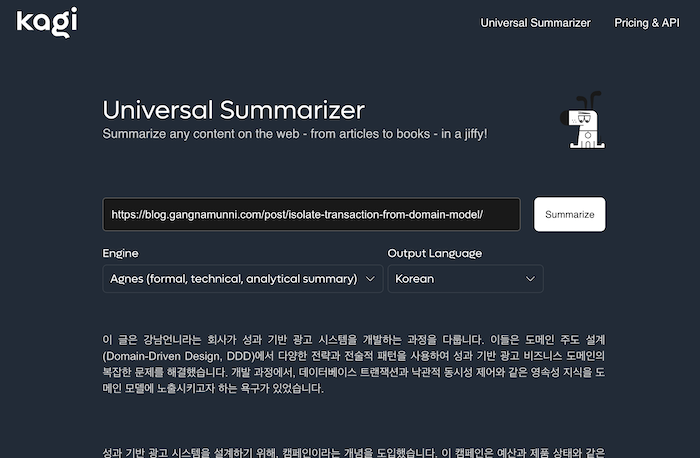Screen dimensions: 700x458
Task: Click the first Korean summary paragraph
Action: click(x=354, y=364)
